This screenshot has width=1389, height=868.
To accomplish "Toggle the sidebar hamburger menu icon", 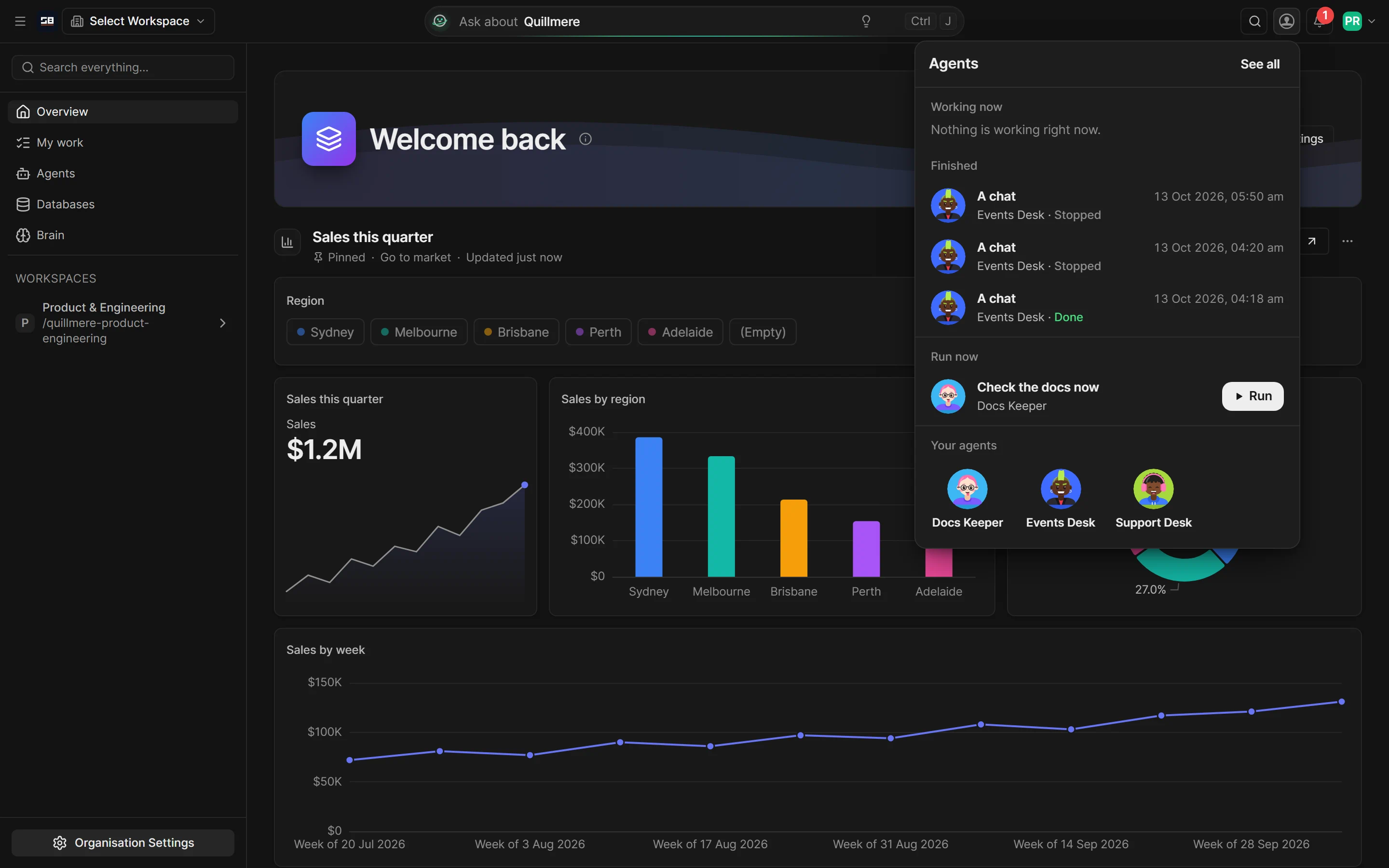I will click(20, 21).
